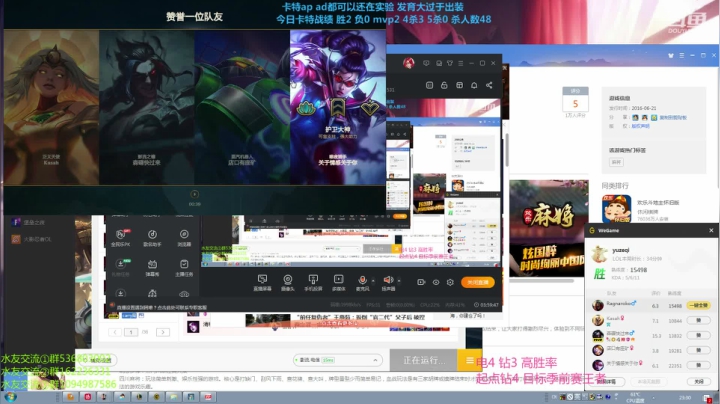Click the 5 rating score box
720x404 pixels.
pos(575,100)
